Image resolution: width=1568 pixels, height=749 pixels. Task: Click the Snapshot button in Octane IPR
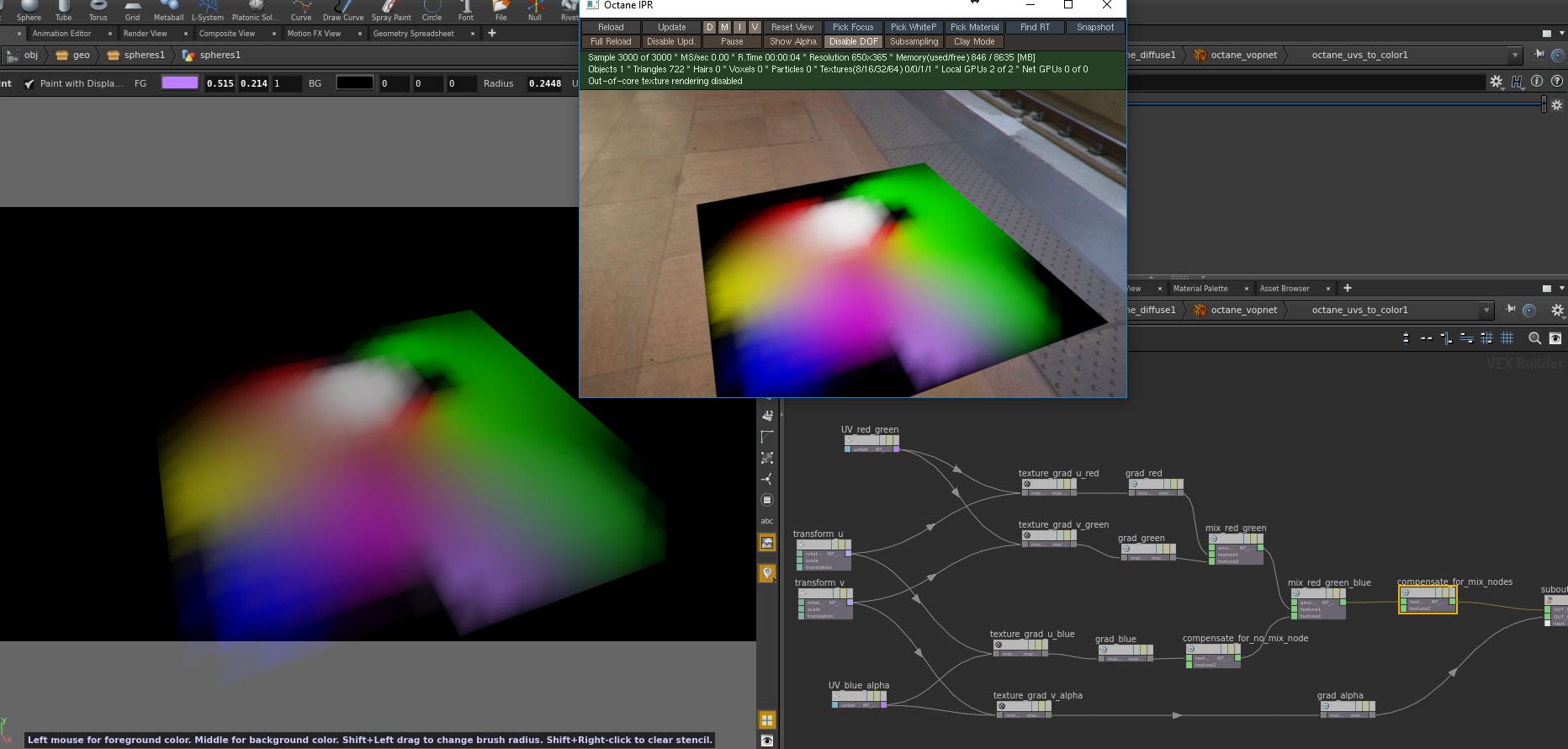[x=1095, y=27]
